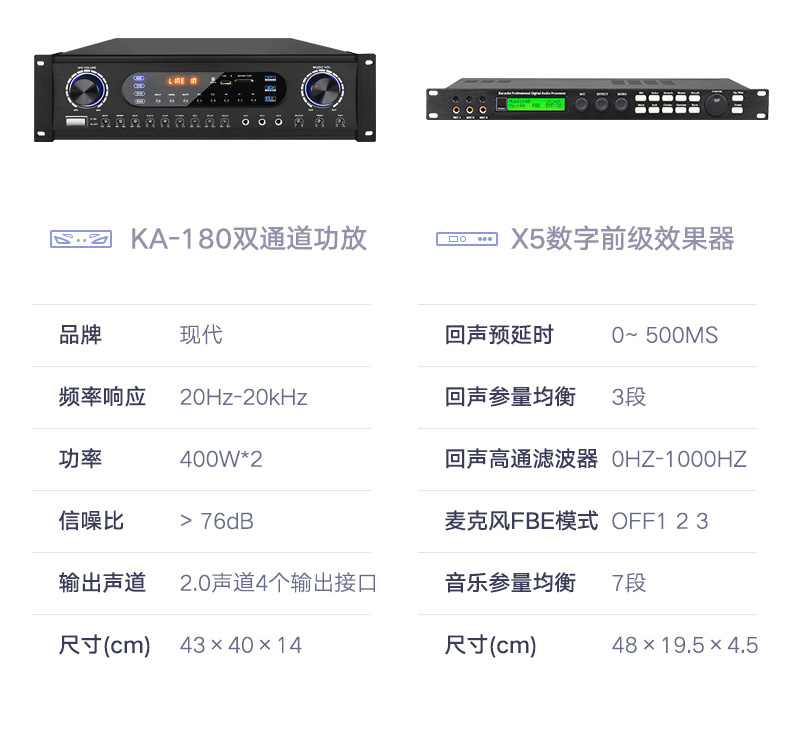The image size is (790, 744).
Task: Click the amplifier's power switch
Action: [77, 122]
